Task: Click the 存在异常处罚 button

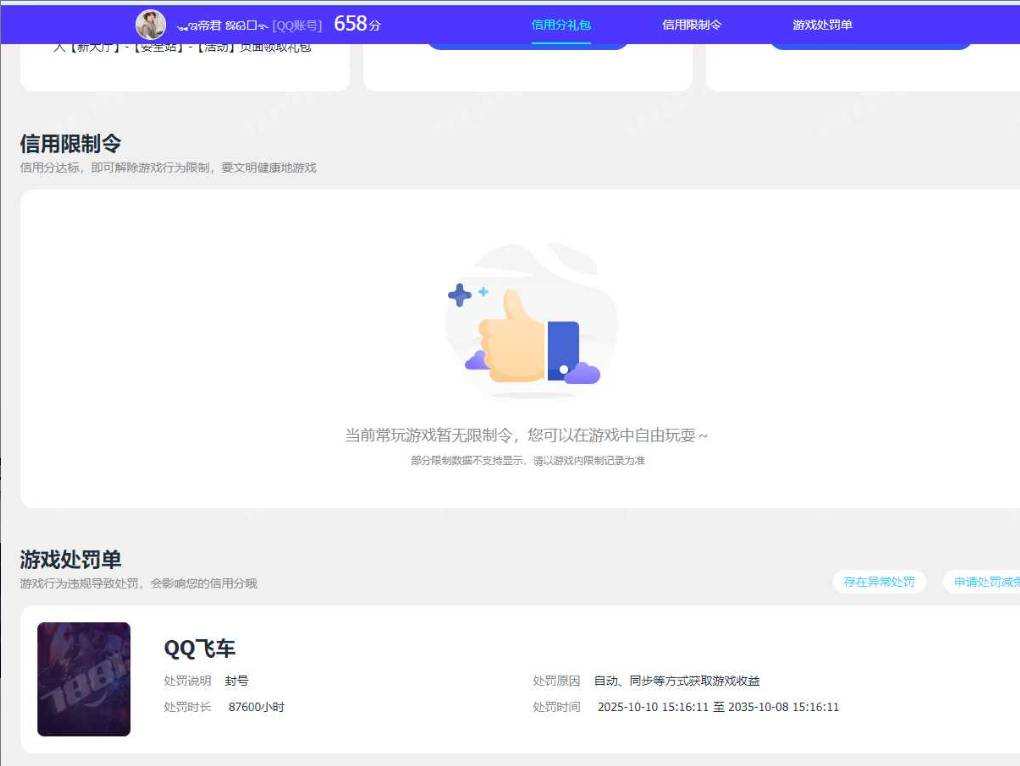Action: 879,582
